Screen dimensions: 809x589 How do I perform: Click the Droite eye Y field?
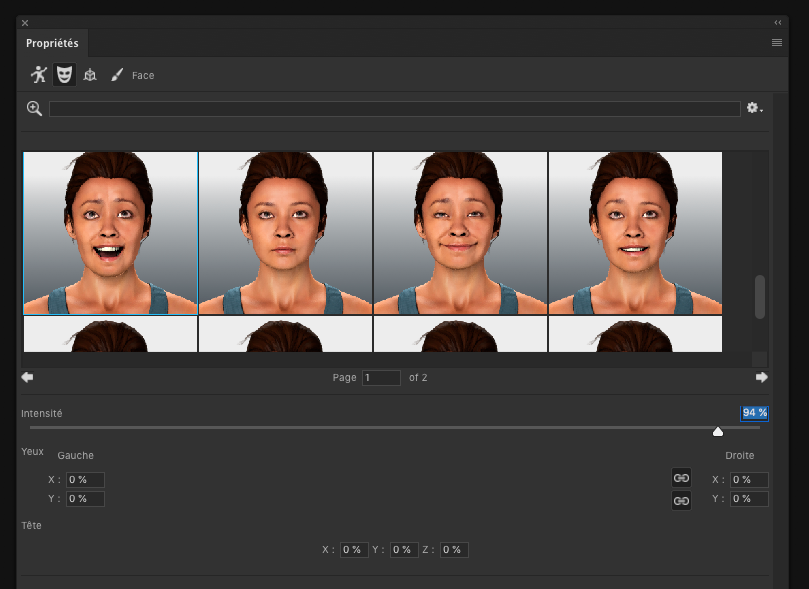click(x=749, y=499)
